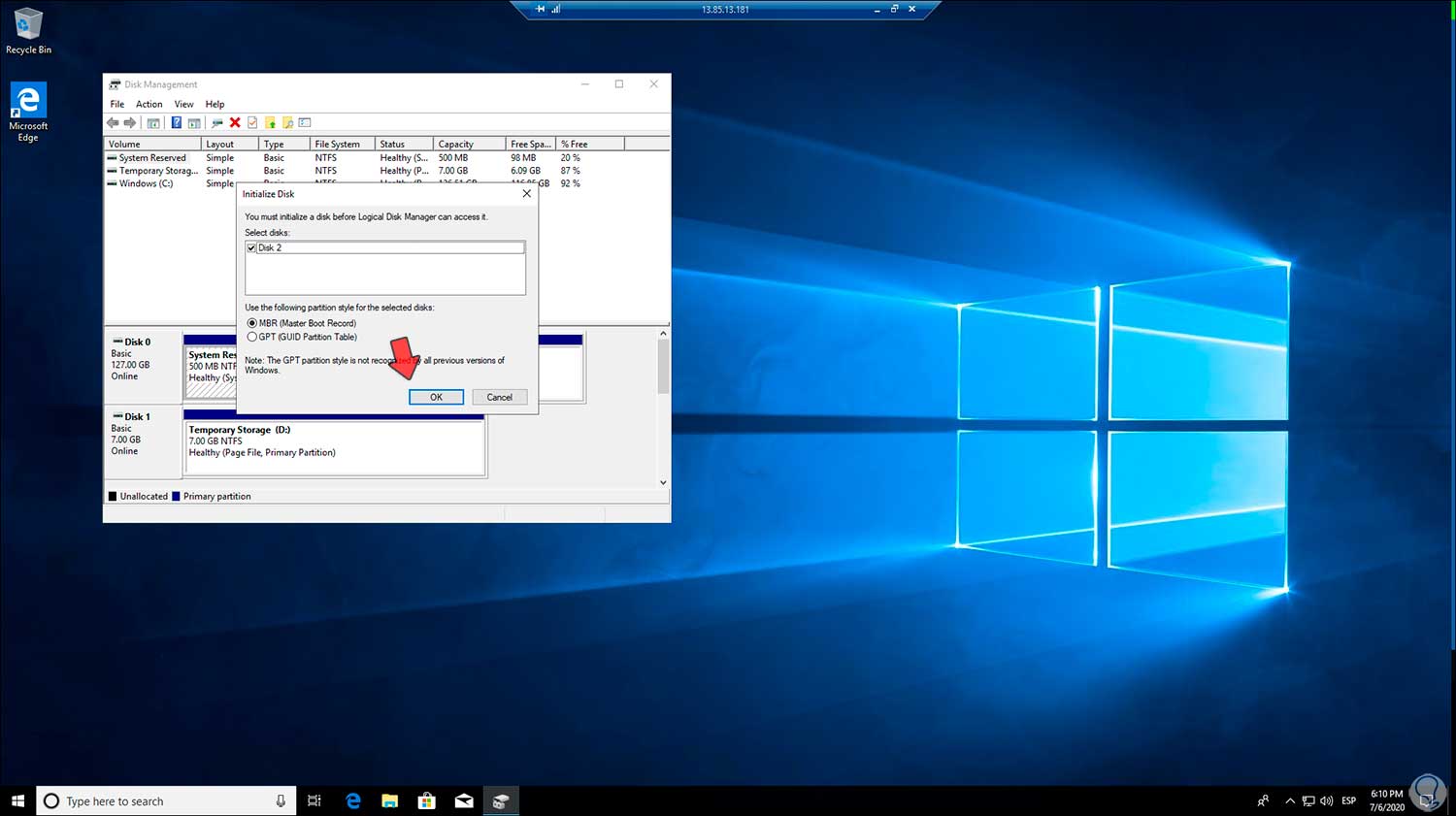
Task: Select MBR (Master Boot Record) option
Action: pos(252,323)
